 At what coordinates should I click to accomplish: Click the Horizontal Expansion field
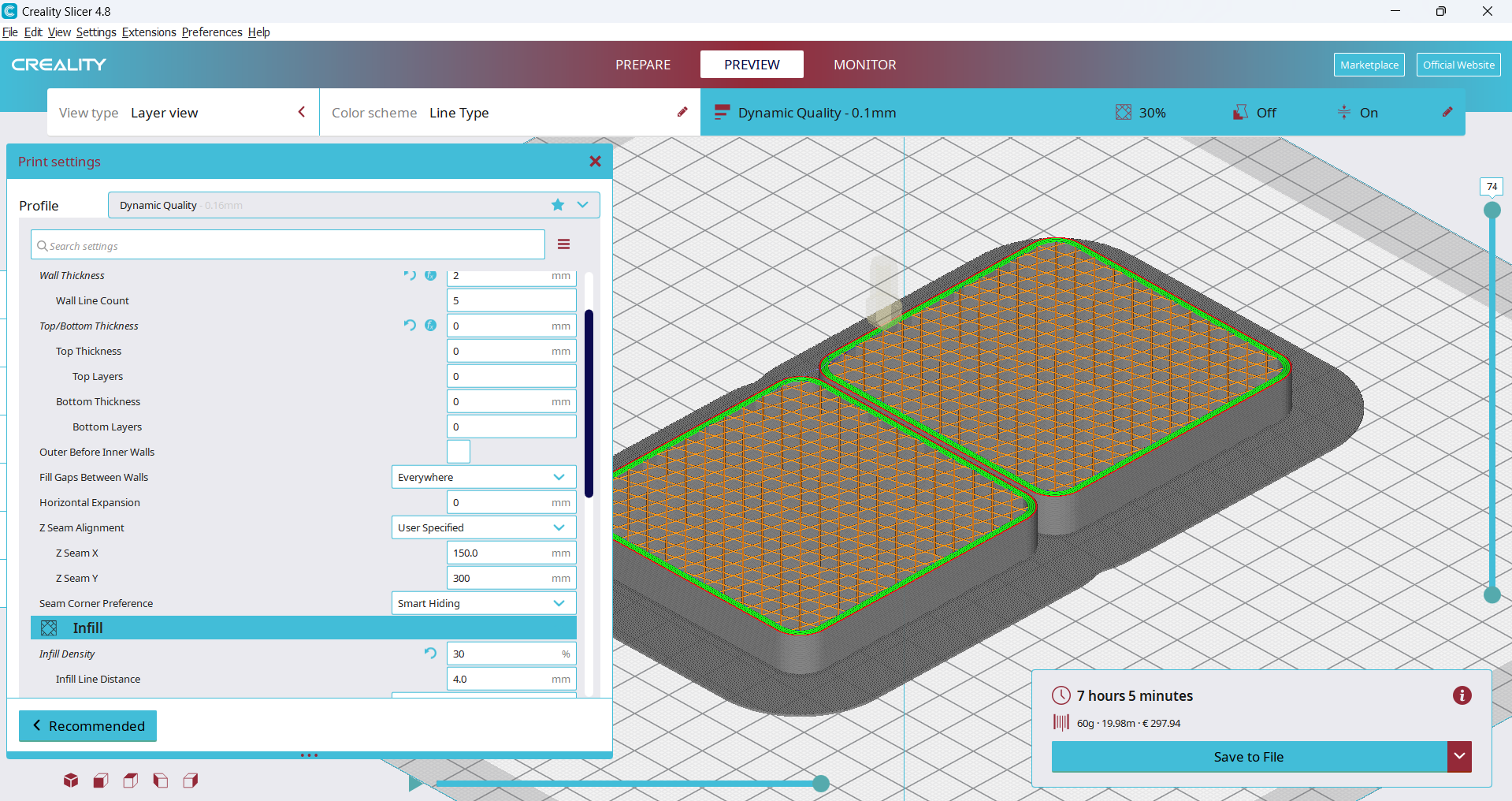pos(511,502)
